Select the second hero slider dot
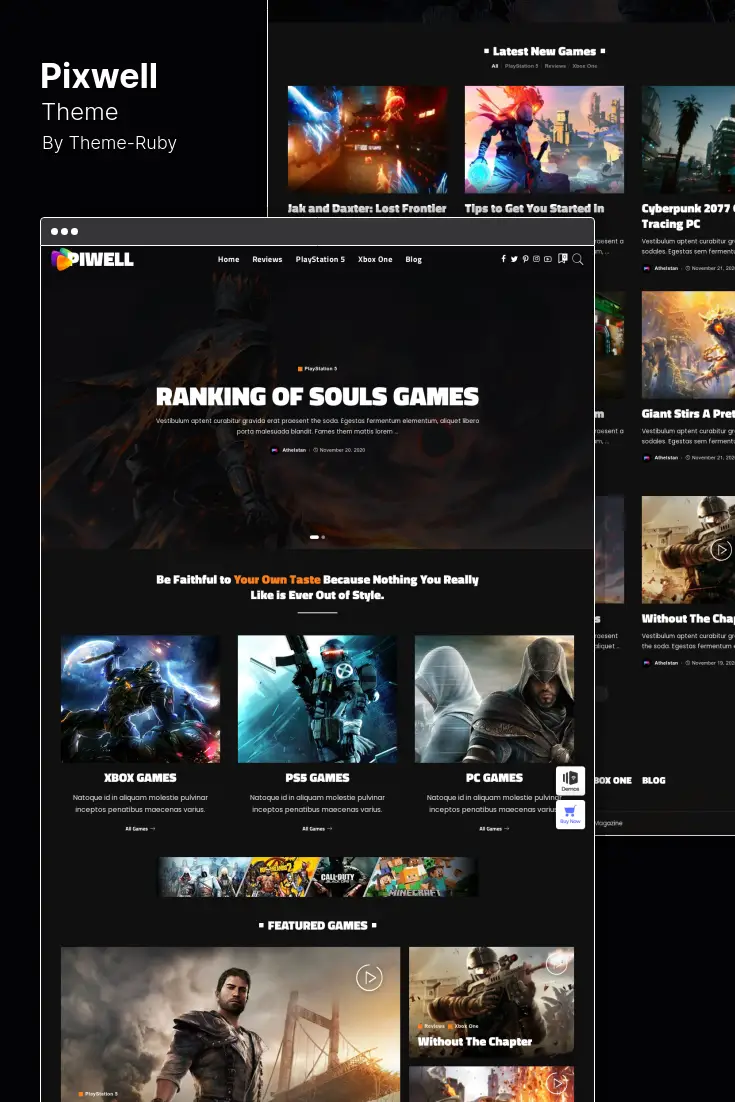735x1102 pixels. (323, 537)
